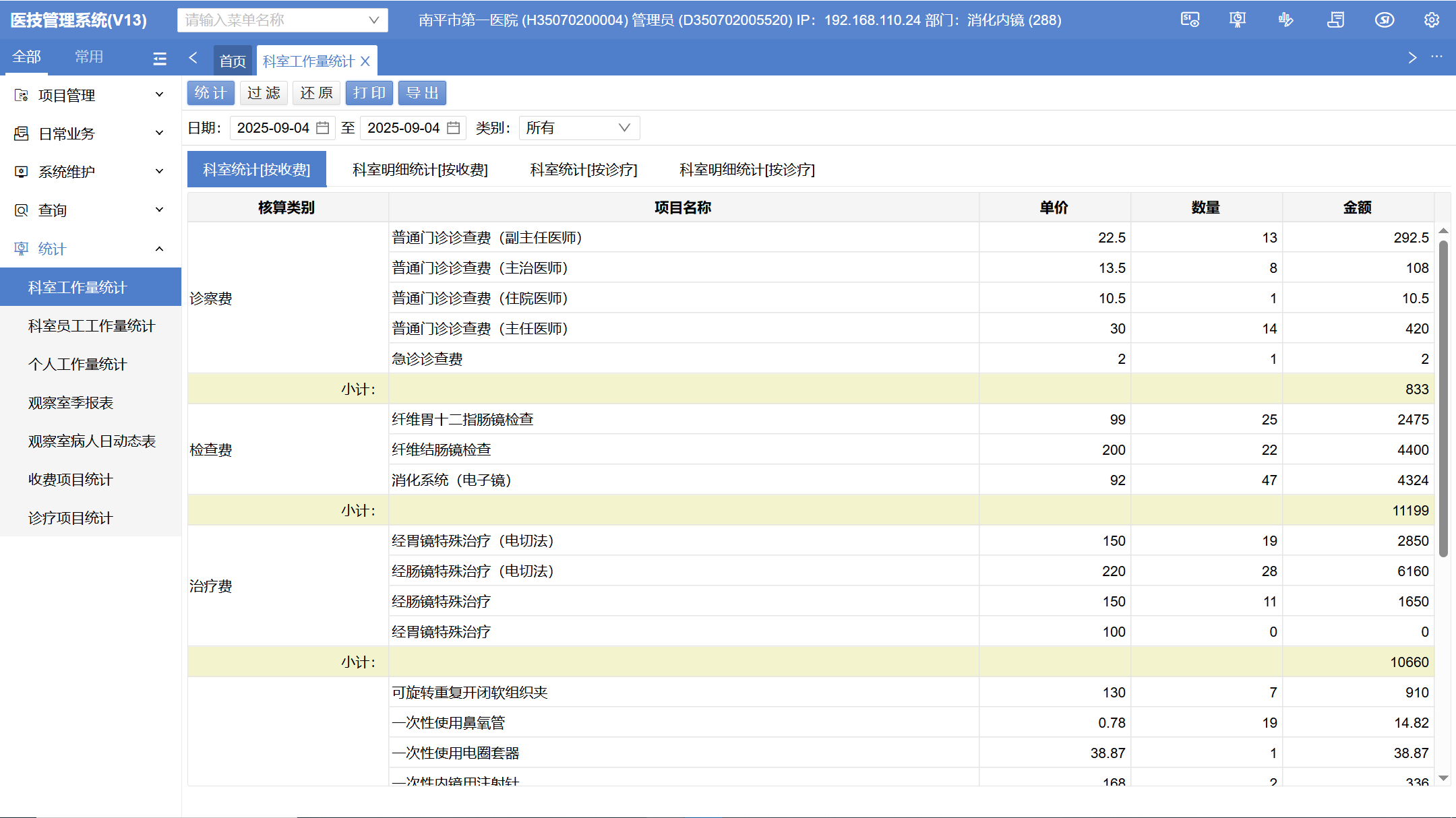Click the three-dot tab options icon
This screenshot has height=818, width=1456.
pyautogui.click(x=1437, y=57)
